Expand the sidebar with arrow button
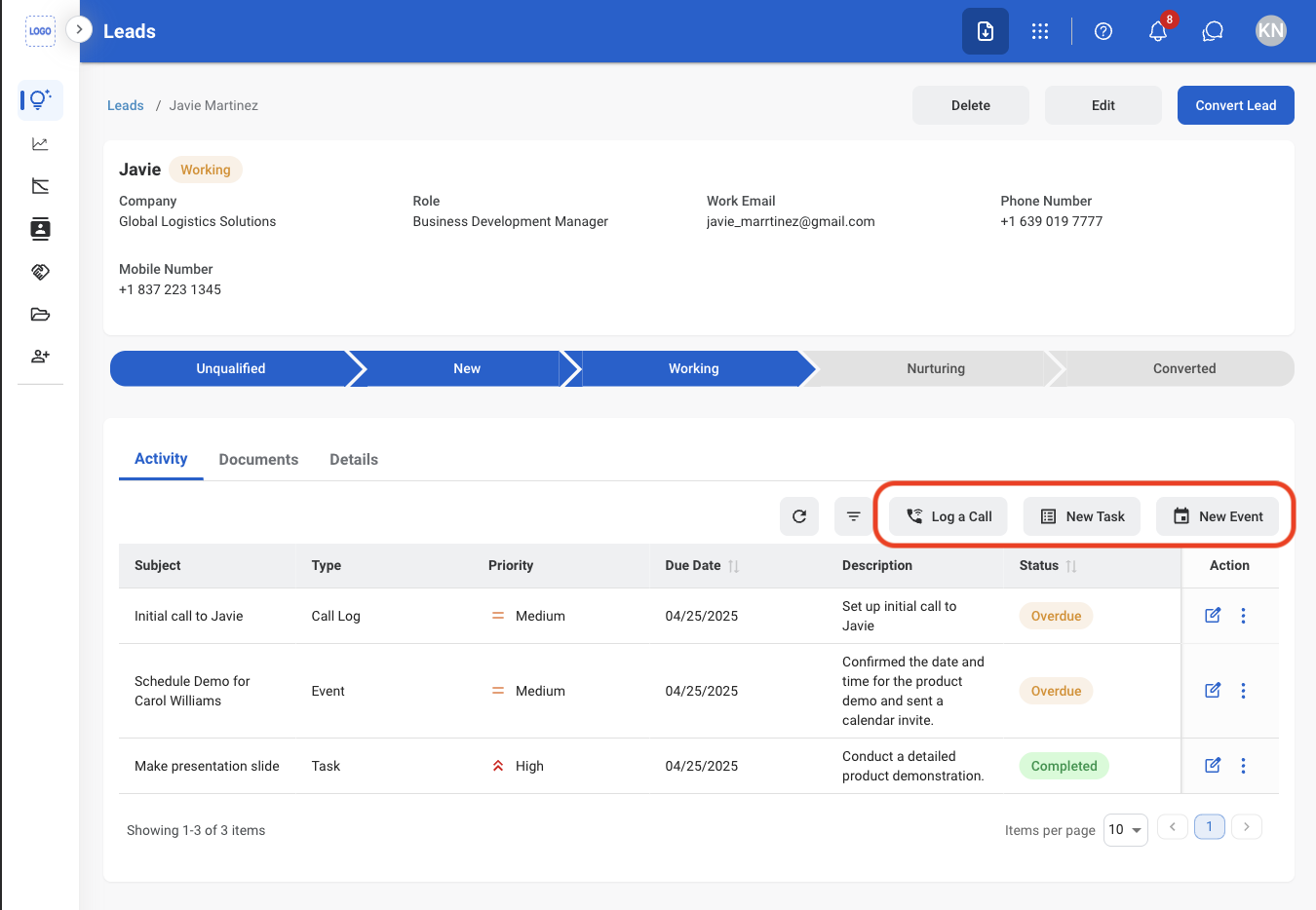This screenshot has width=1316, height=910. coord(79,29)
